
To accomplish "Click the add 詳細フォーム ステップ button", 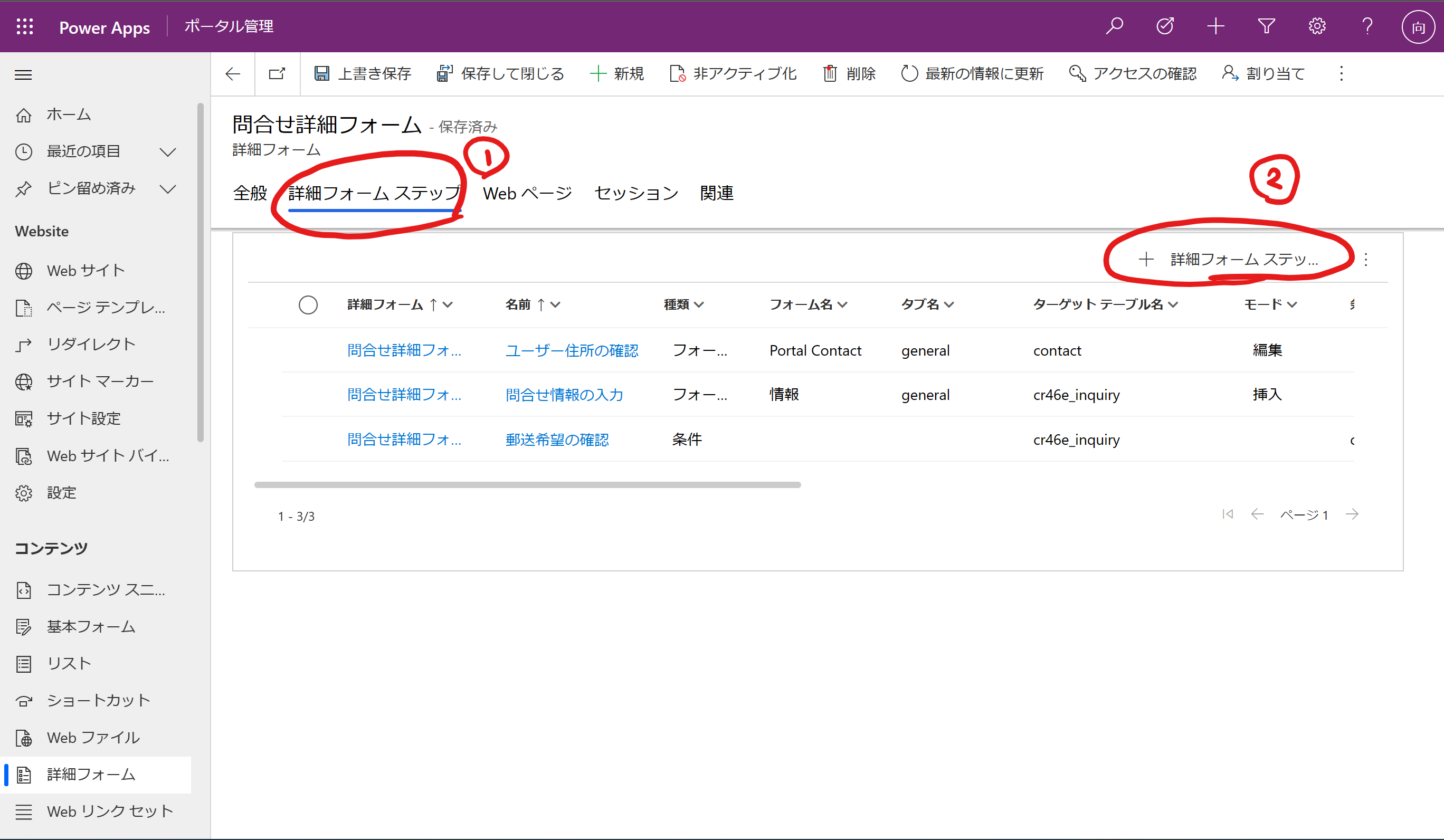I will [x=1229, y=260].
